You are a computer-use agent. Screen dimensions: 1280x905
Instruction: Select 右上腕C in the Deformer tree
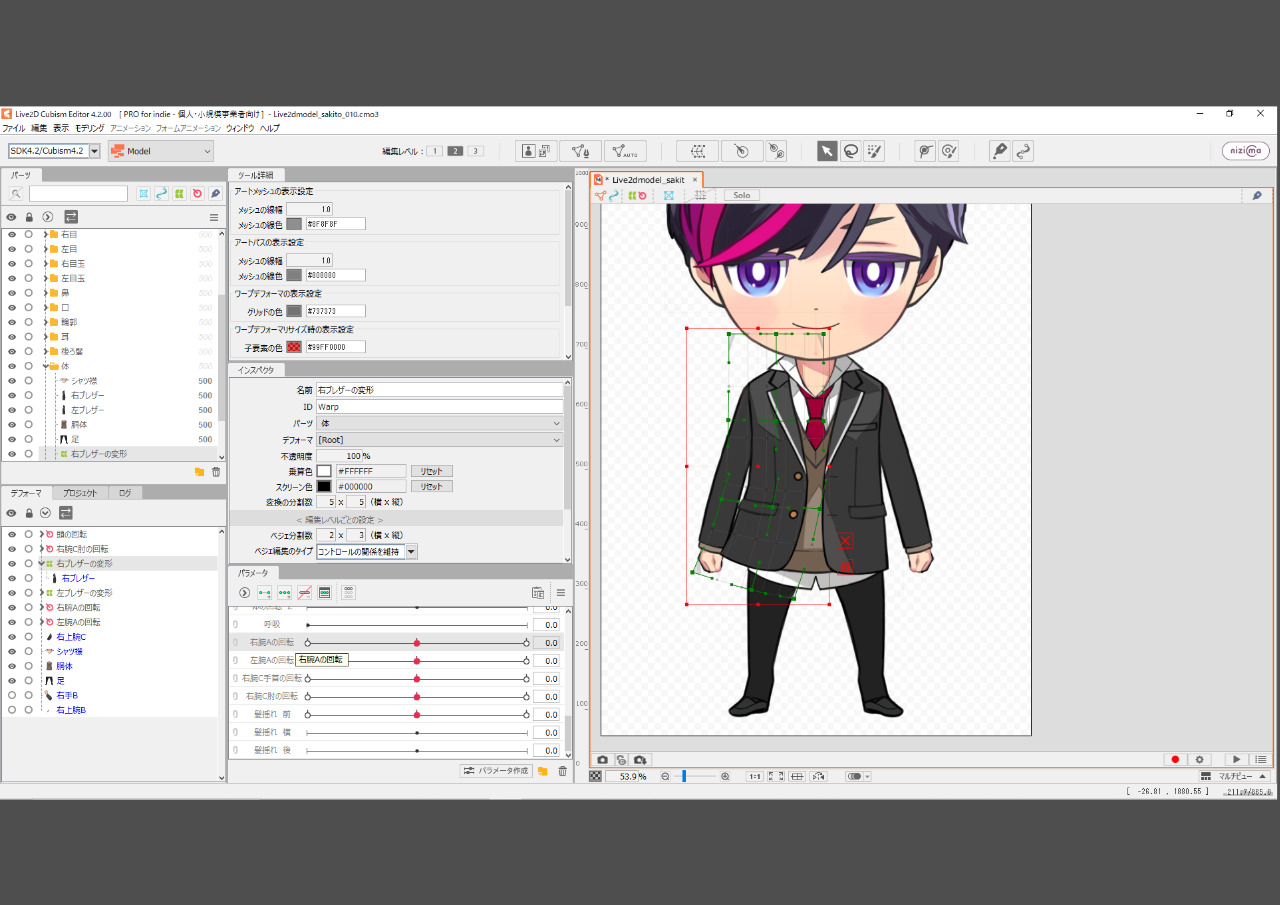70,637
